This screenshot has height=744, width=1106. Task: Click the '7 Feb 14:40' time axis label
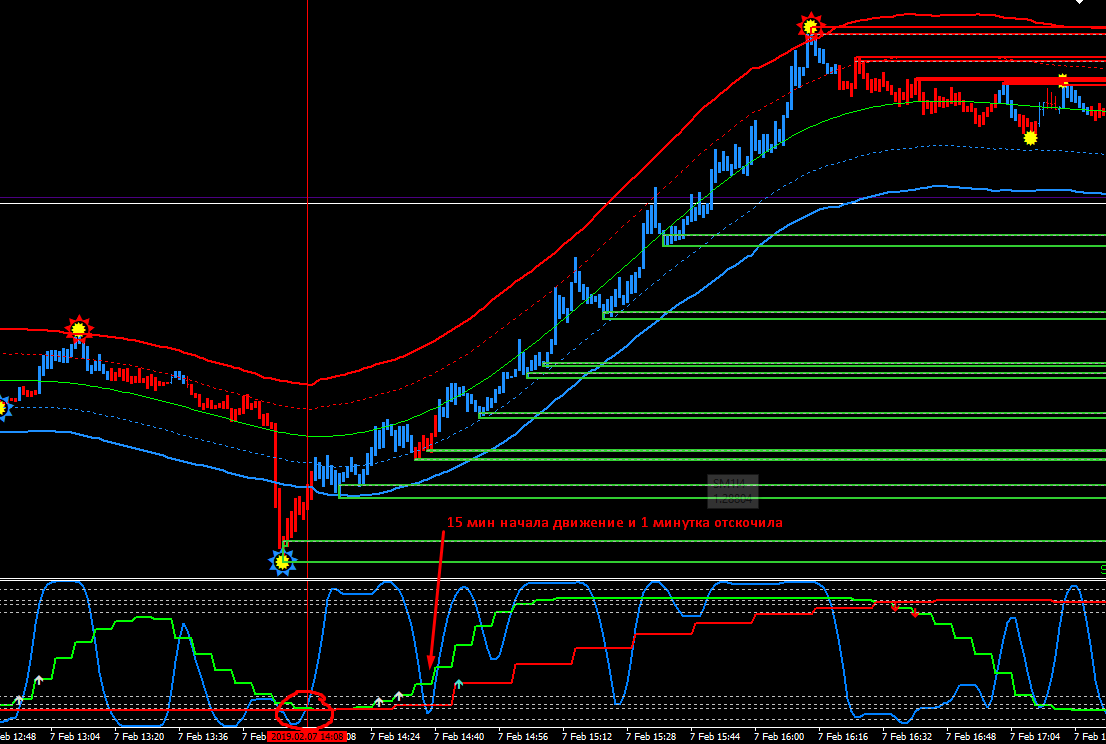[x=459, y=736]
